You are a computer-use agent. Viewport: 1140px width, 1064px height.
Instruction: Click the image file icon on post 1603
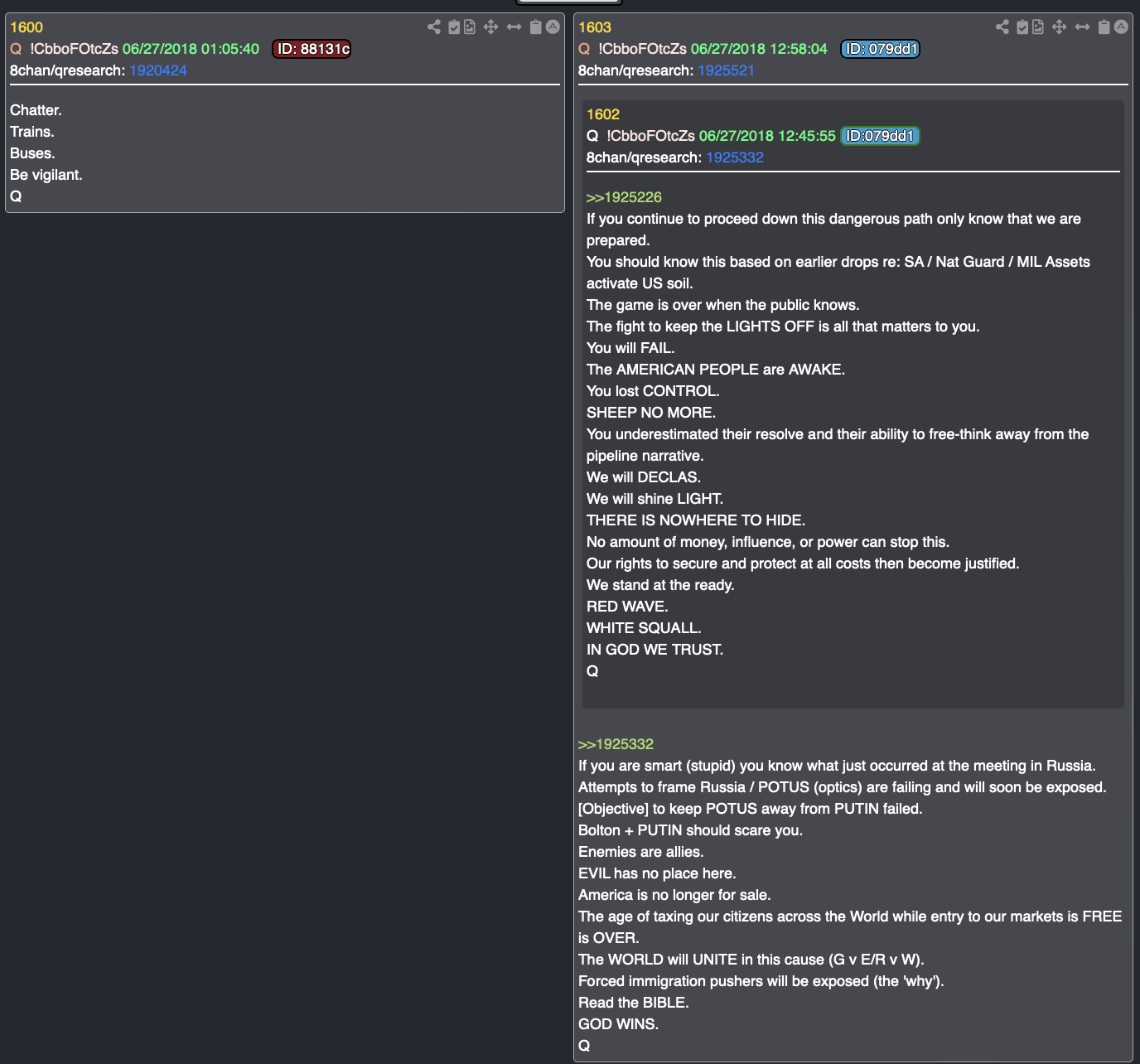[x=1038, y=27]
